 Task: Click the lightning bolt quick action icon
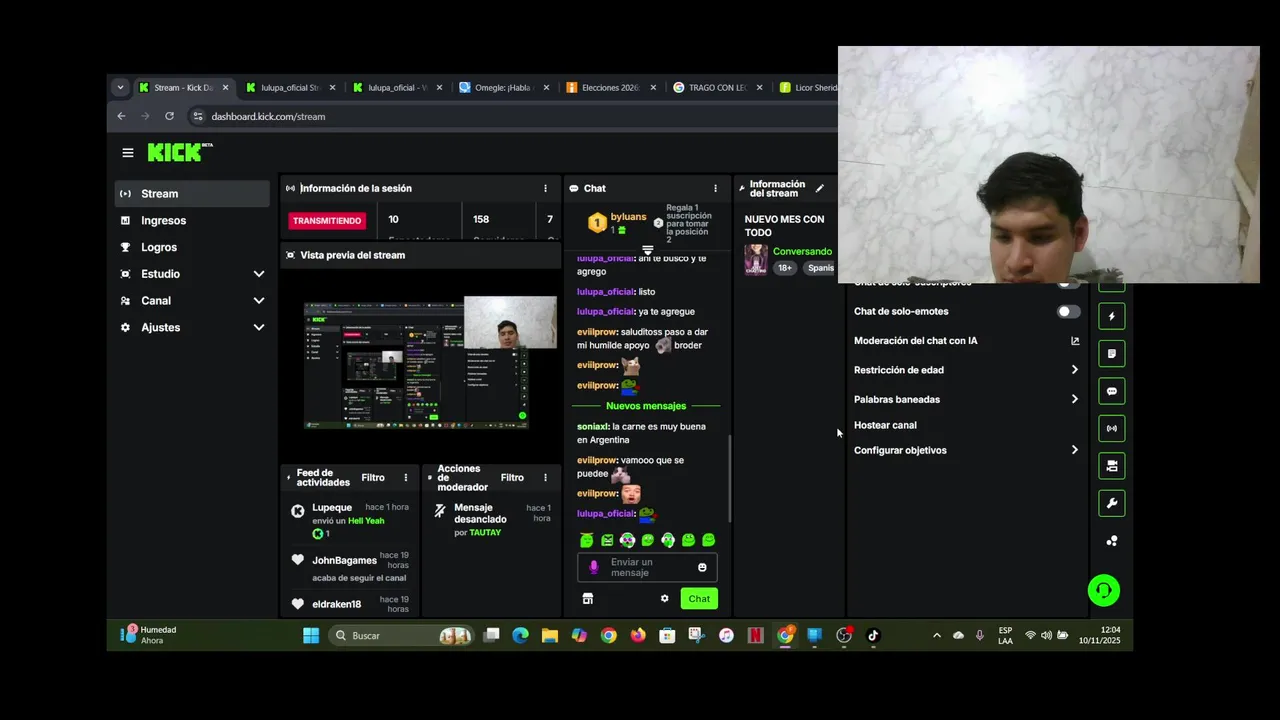tap(1112, 316)
